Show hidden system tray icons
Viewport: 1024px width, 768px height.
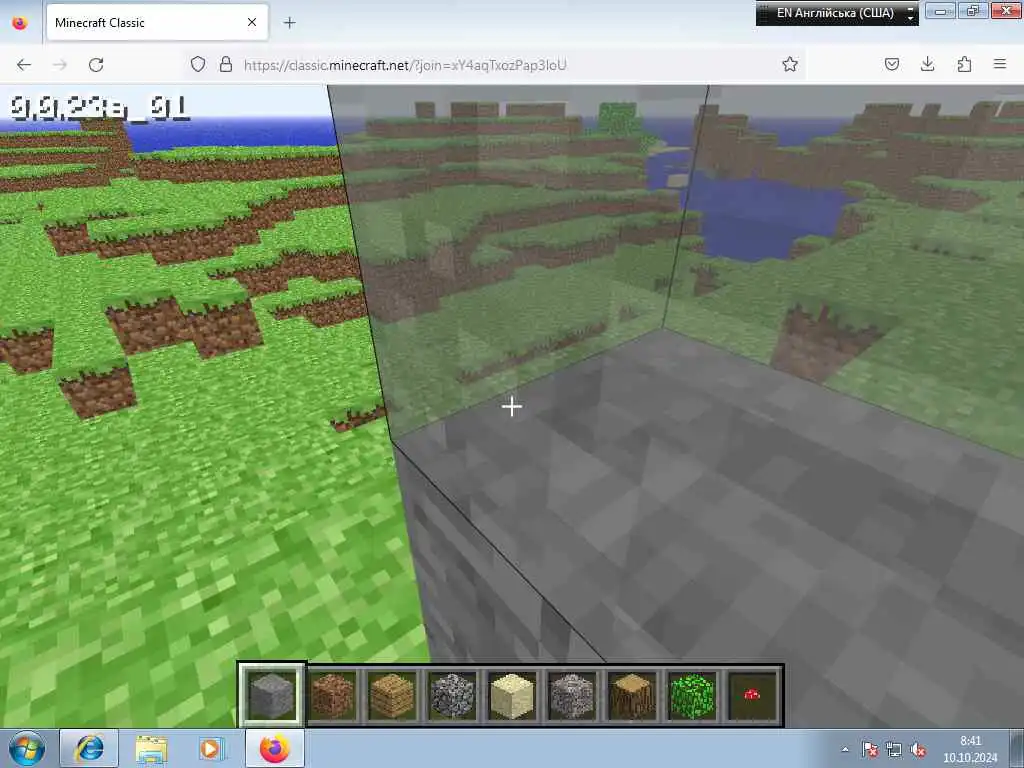pos(845,750)
